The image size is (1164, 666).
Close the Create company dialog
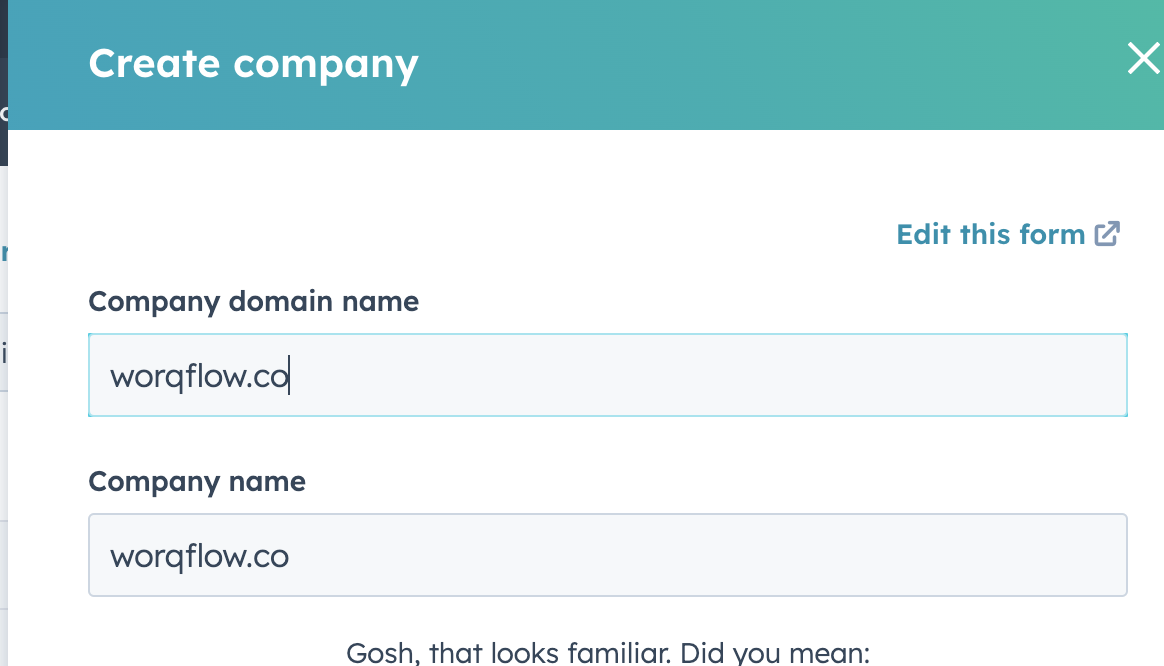(x=1143, y=59)
